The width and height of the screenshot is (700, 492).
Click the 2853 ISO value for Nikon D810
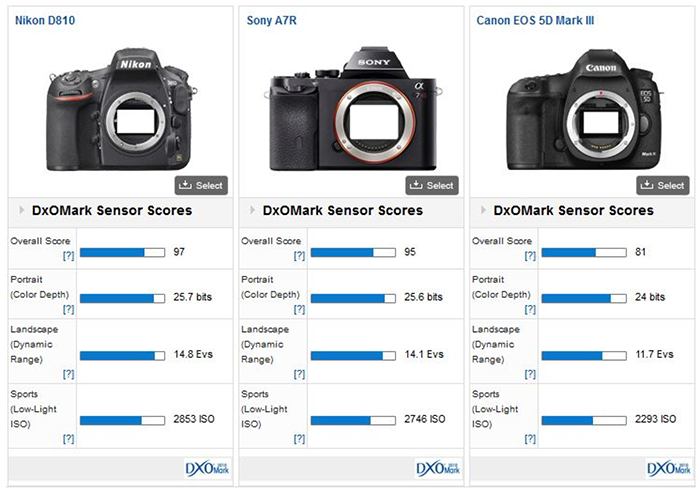tap(194, 419)
